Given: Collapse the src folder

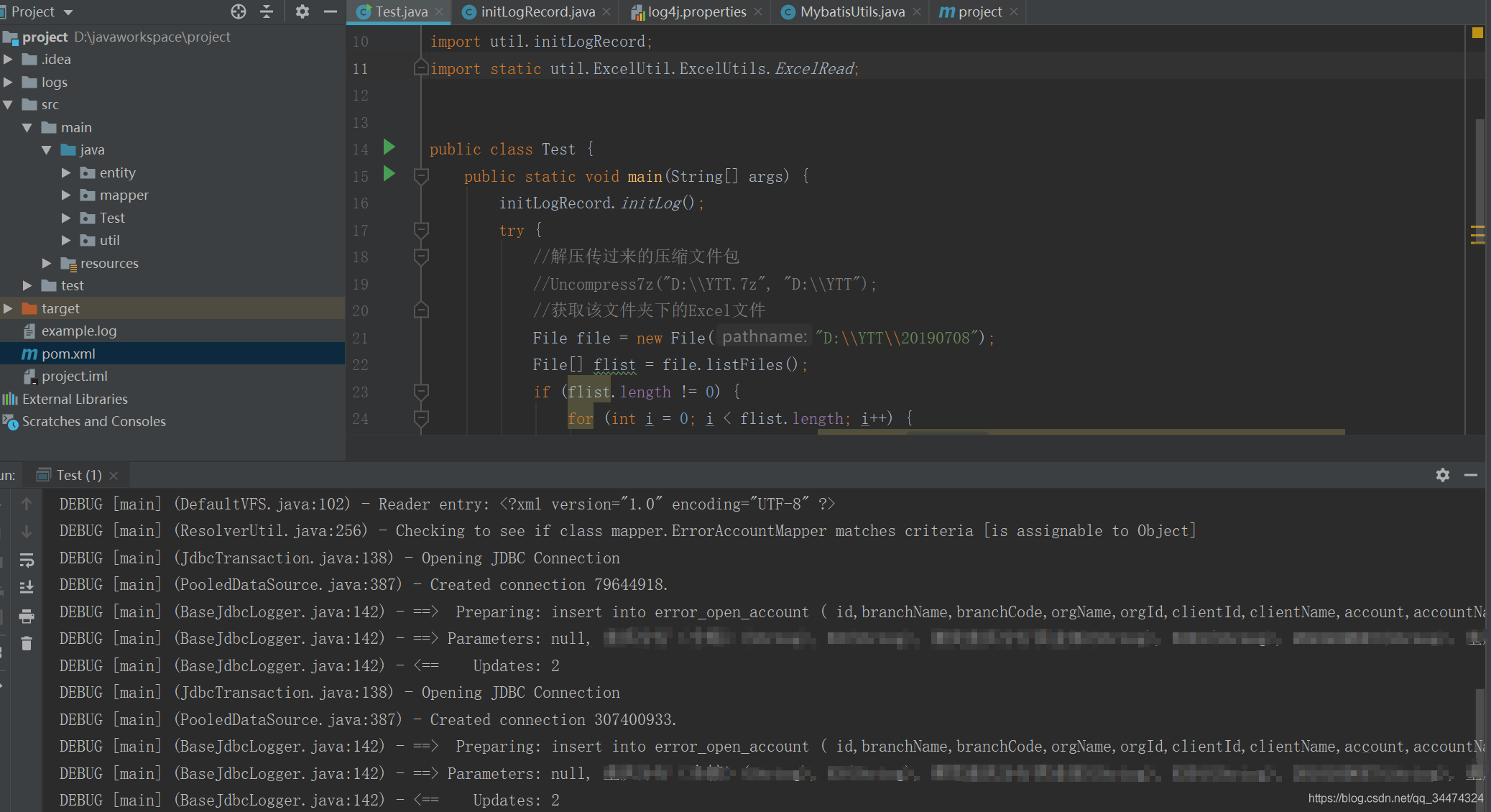Looking at the screenshot, I should pos(9,104).
